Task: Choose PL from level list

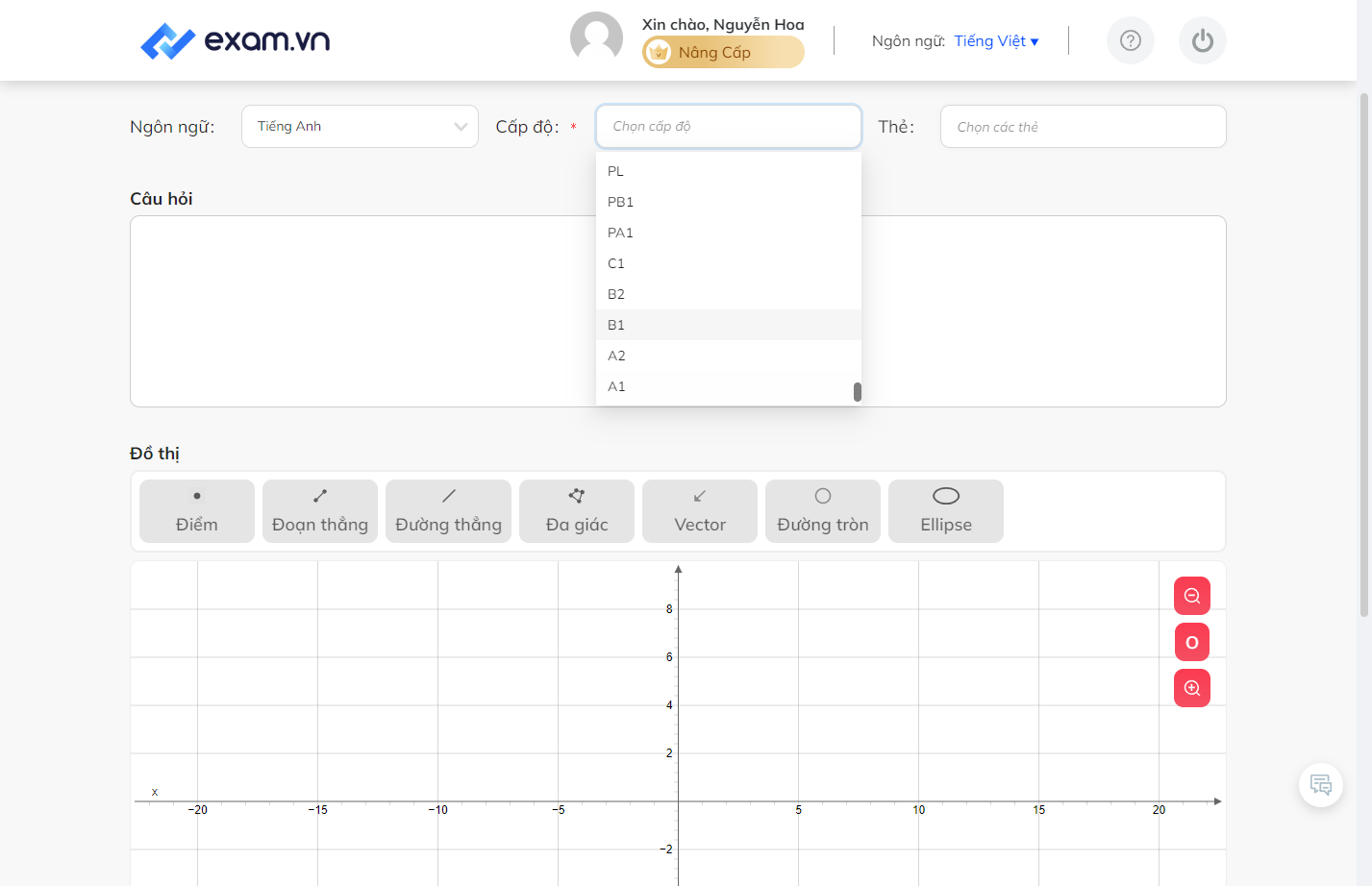Action: 729,171
